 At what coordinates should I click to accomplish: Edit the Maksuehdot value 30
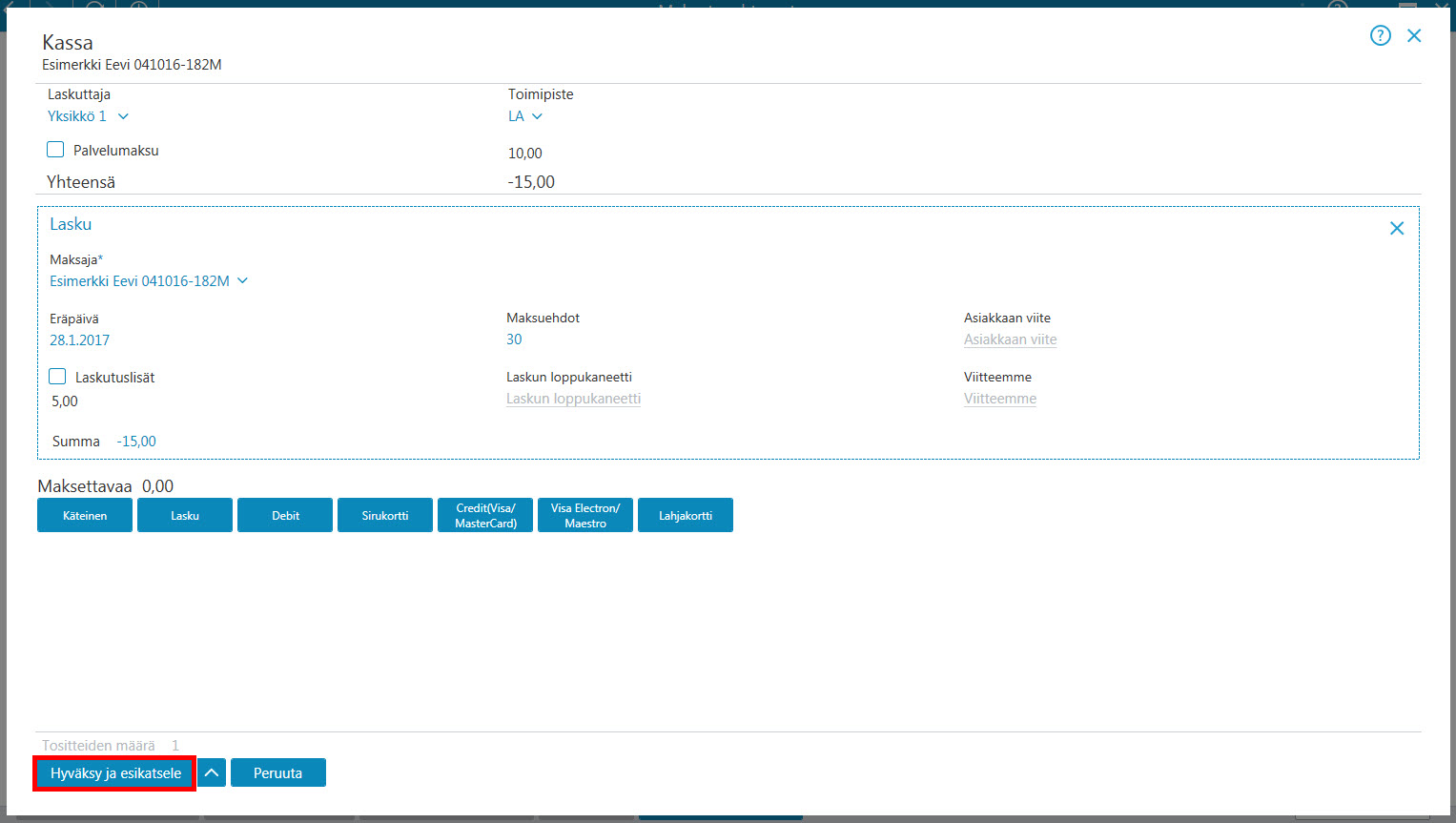click(514, 339)
